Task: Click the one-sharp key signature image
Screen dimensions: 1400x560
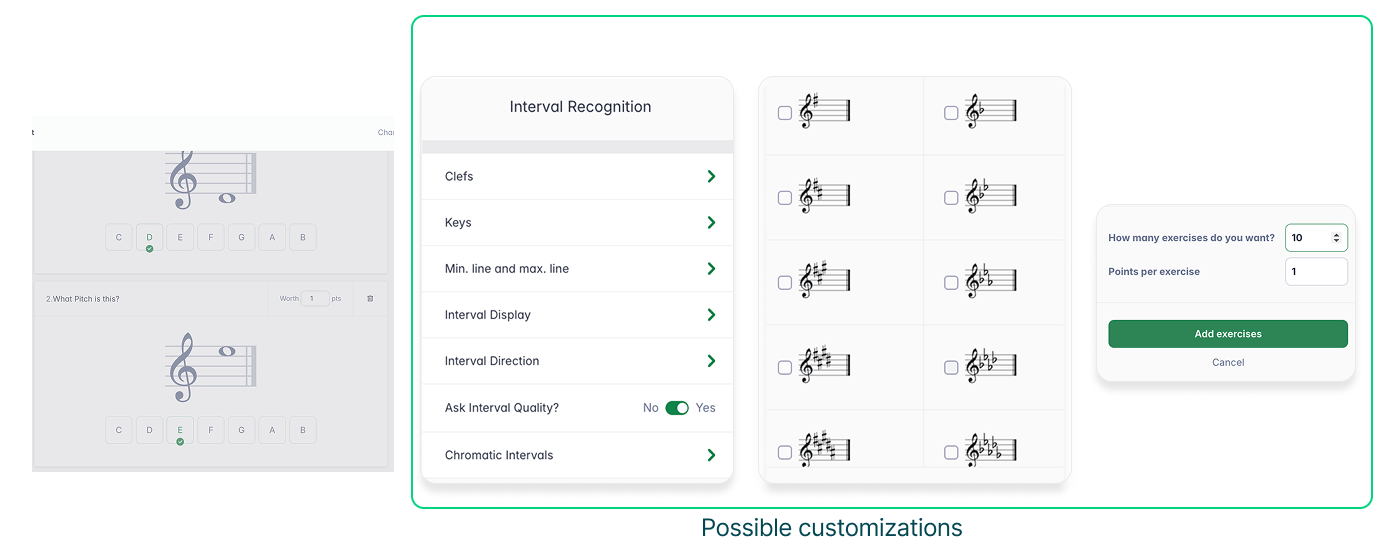Action: [x=824, y=112]
